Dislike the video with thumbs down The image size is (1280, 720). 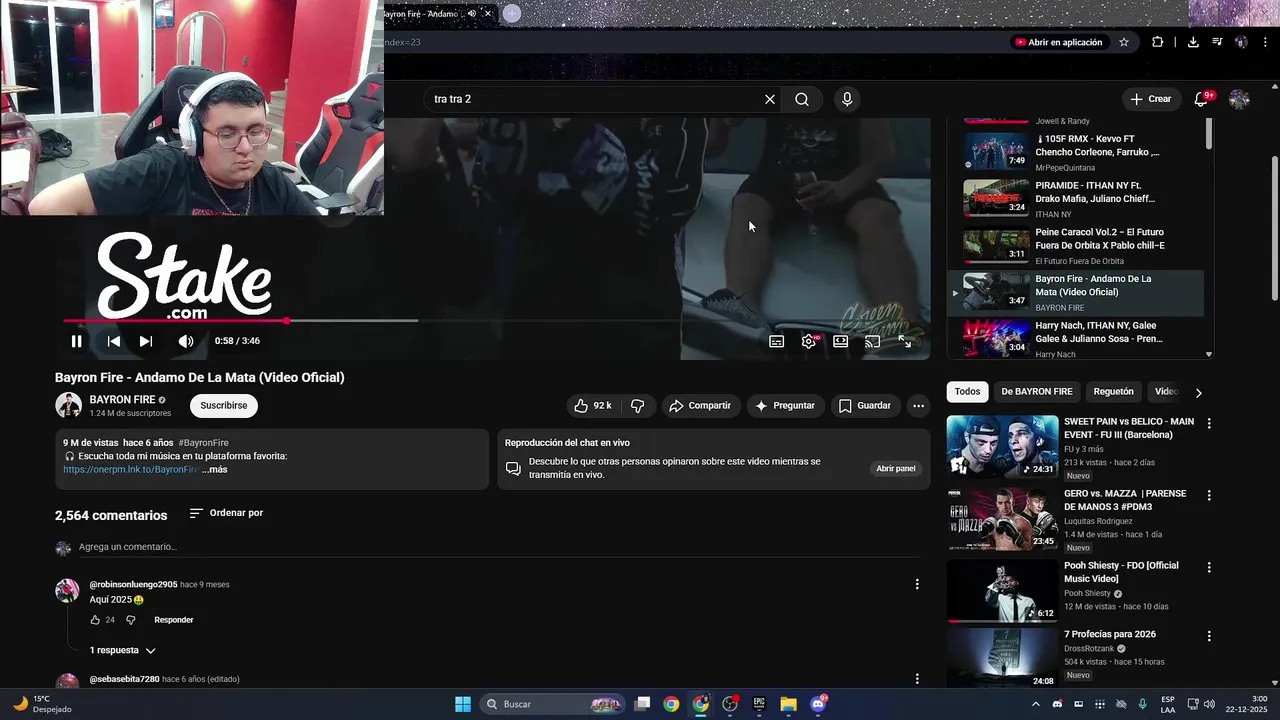(x=637, y=405)
